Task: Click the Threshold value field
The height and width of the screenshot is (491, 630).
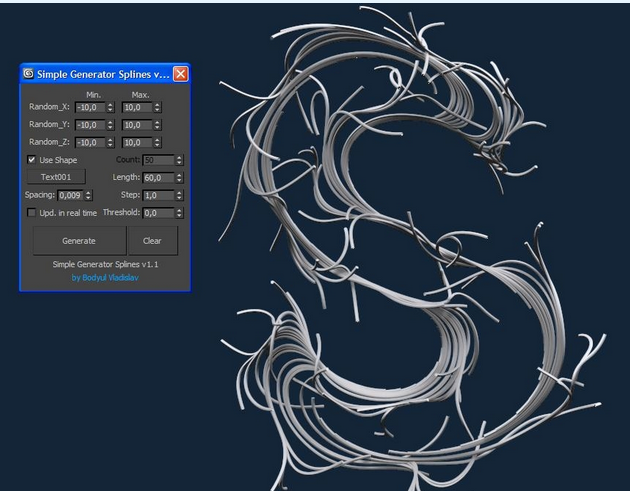Action: [x=158, y=213]
